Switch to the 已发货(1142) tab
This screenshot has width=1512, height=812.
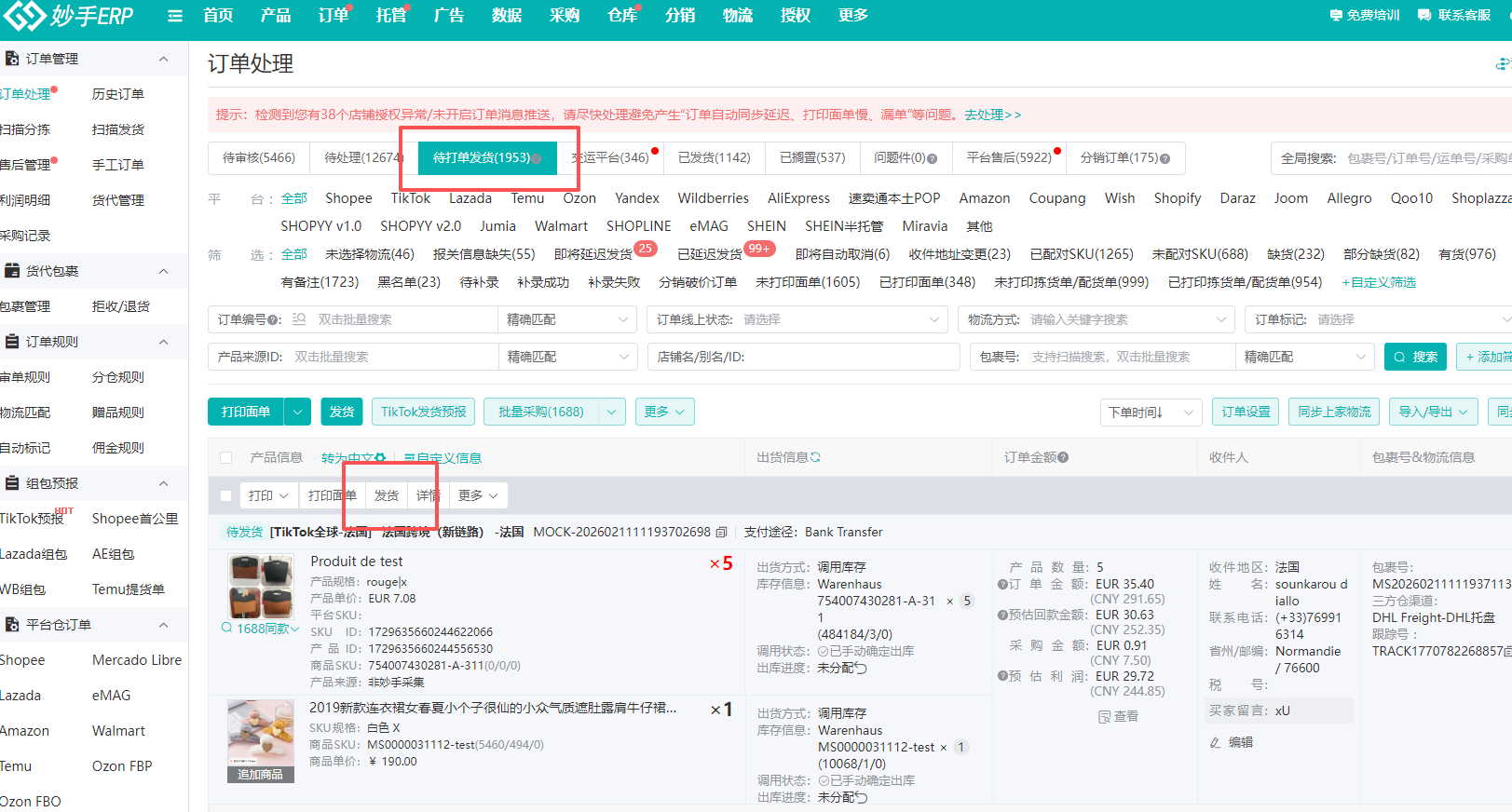(714, 158)
